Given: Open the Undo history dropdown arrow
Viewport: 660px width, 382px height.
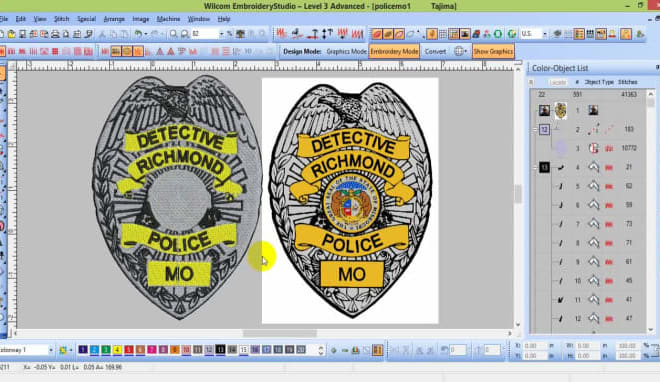Looking at the screenshot, I should tap(146, 34).
